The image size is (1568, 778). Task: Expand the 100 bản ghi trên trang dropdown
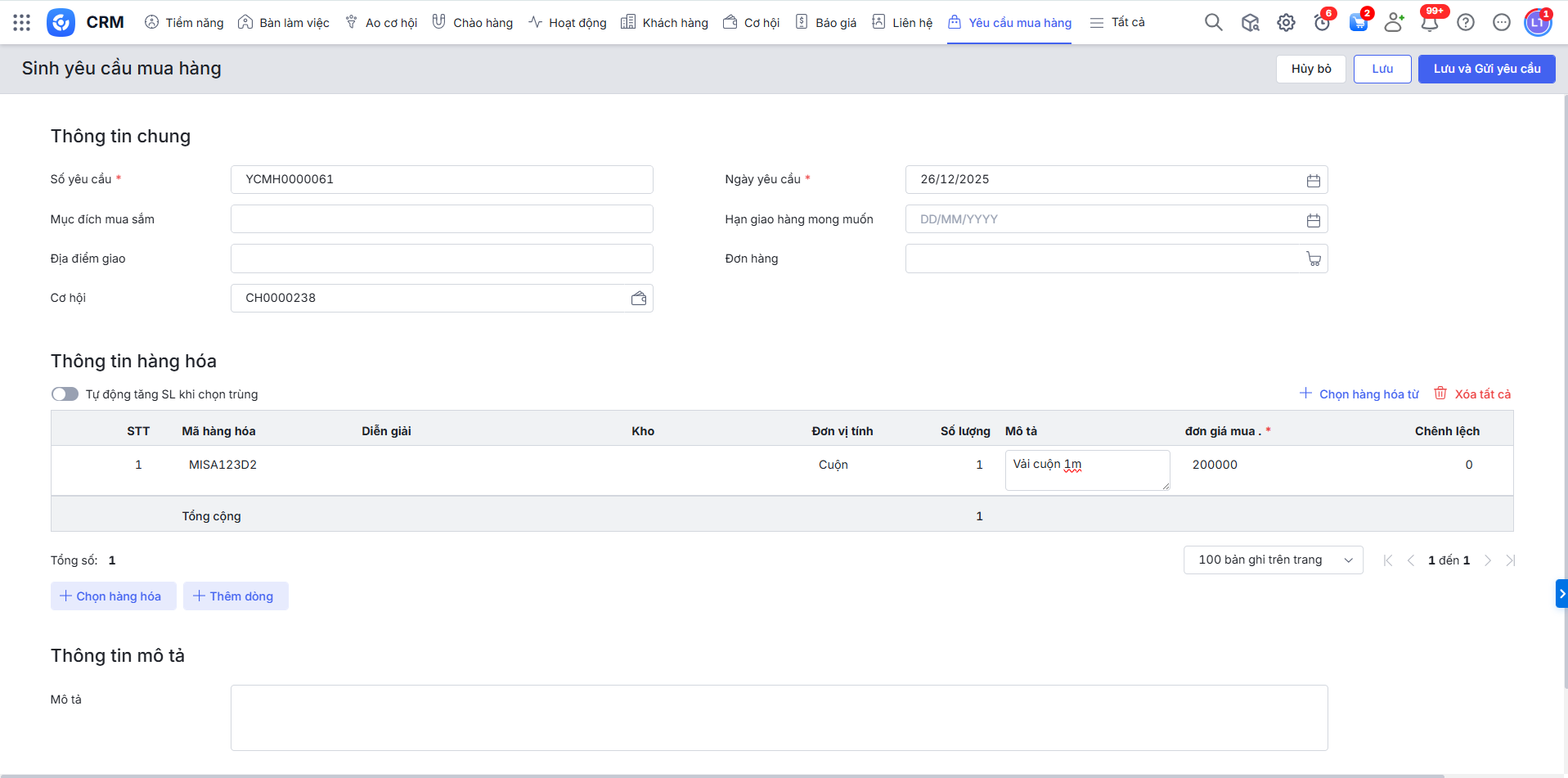tap(1273, 560)
